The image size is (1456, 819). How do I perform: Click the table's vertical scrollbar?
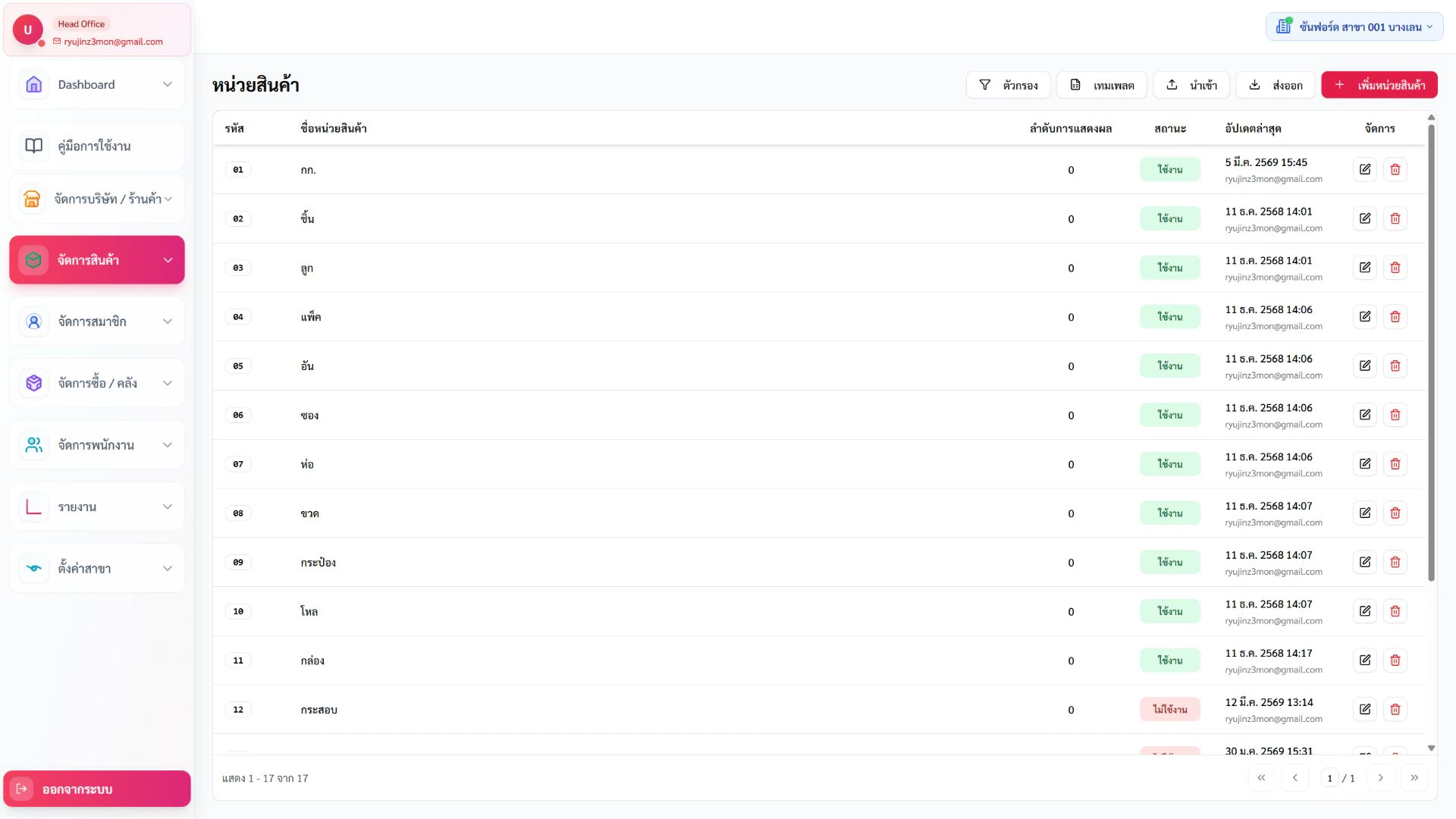tap(1431, 353)
